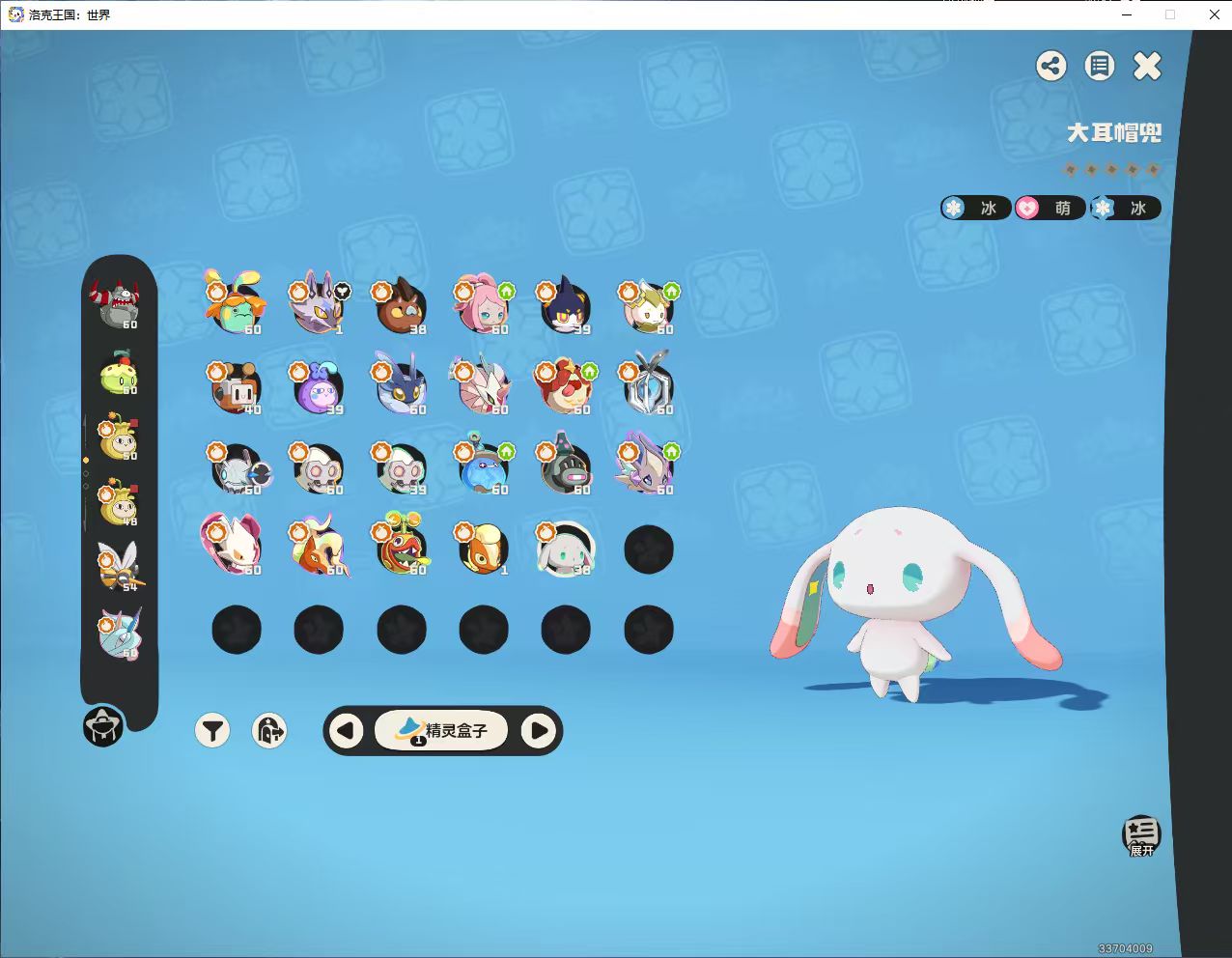Select the level 39 skull spirit
Viewport: 1232px width, 958px height.
pyautogui.click(x=401, y=467)
